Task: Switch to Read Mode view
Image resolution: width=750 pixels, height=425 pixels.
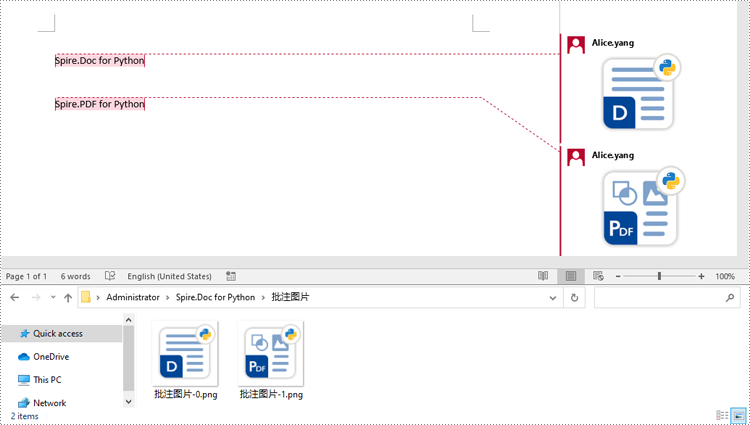Action: 543,276
